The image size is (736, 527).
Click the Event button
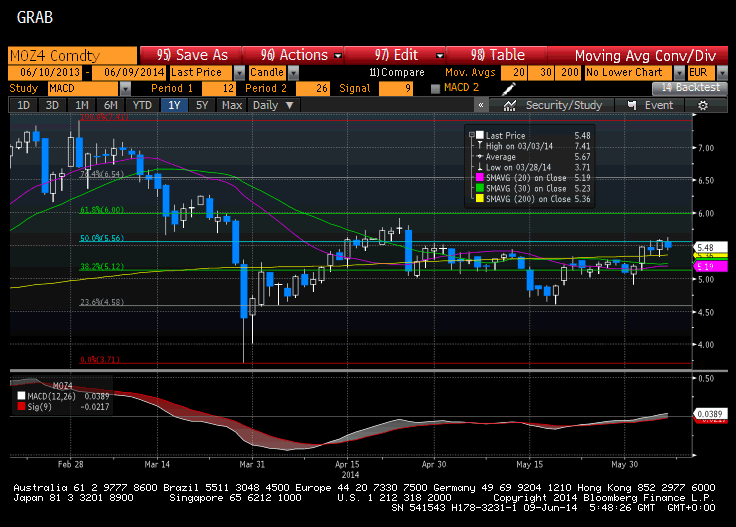tap(650, 106)
